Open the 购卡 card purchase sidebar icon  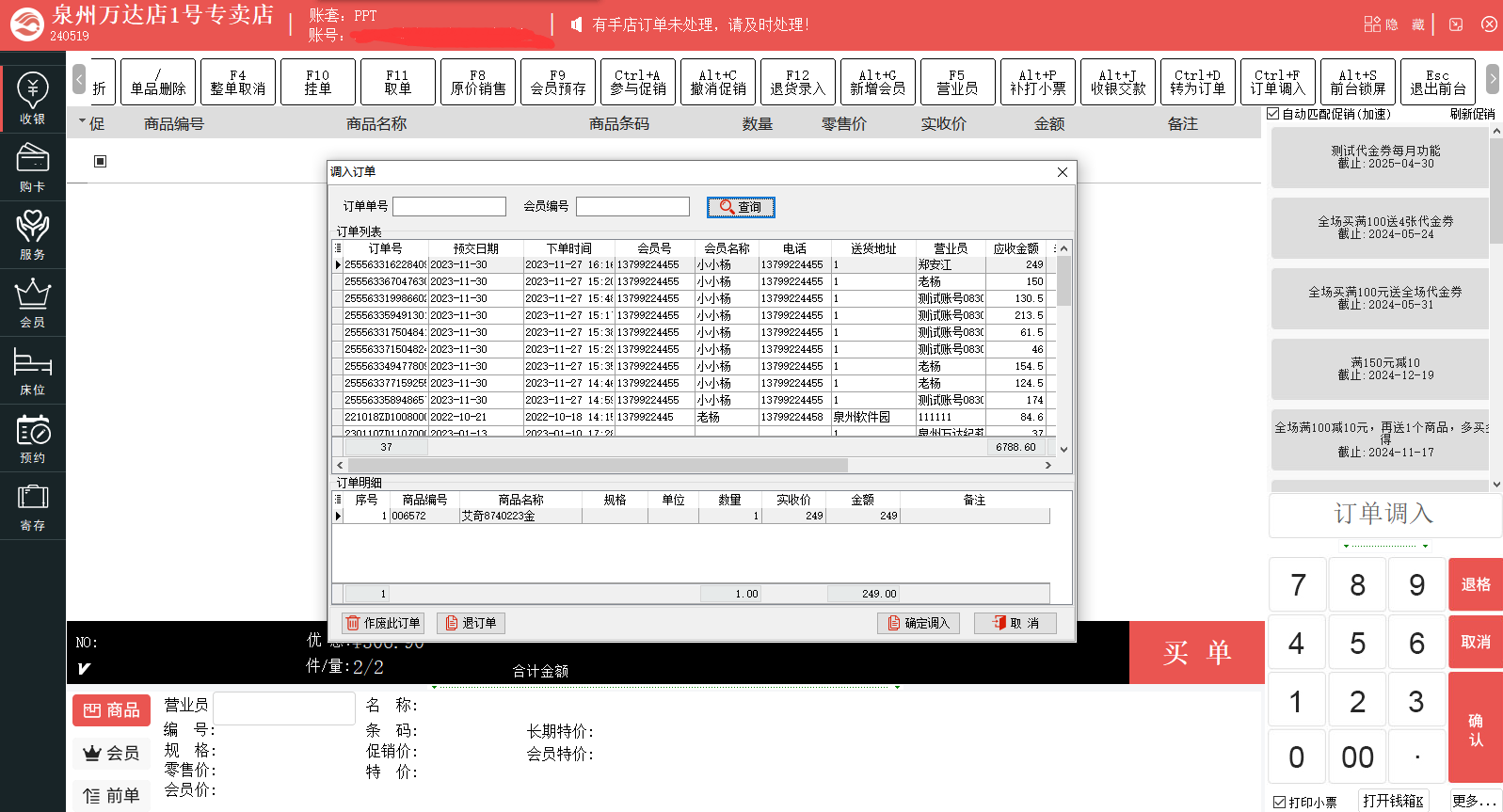33,167
